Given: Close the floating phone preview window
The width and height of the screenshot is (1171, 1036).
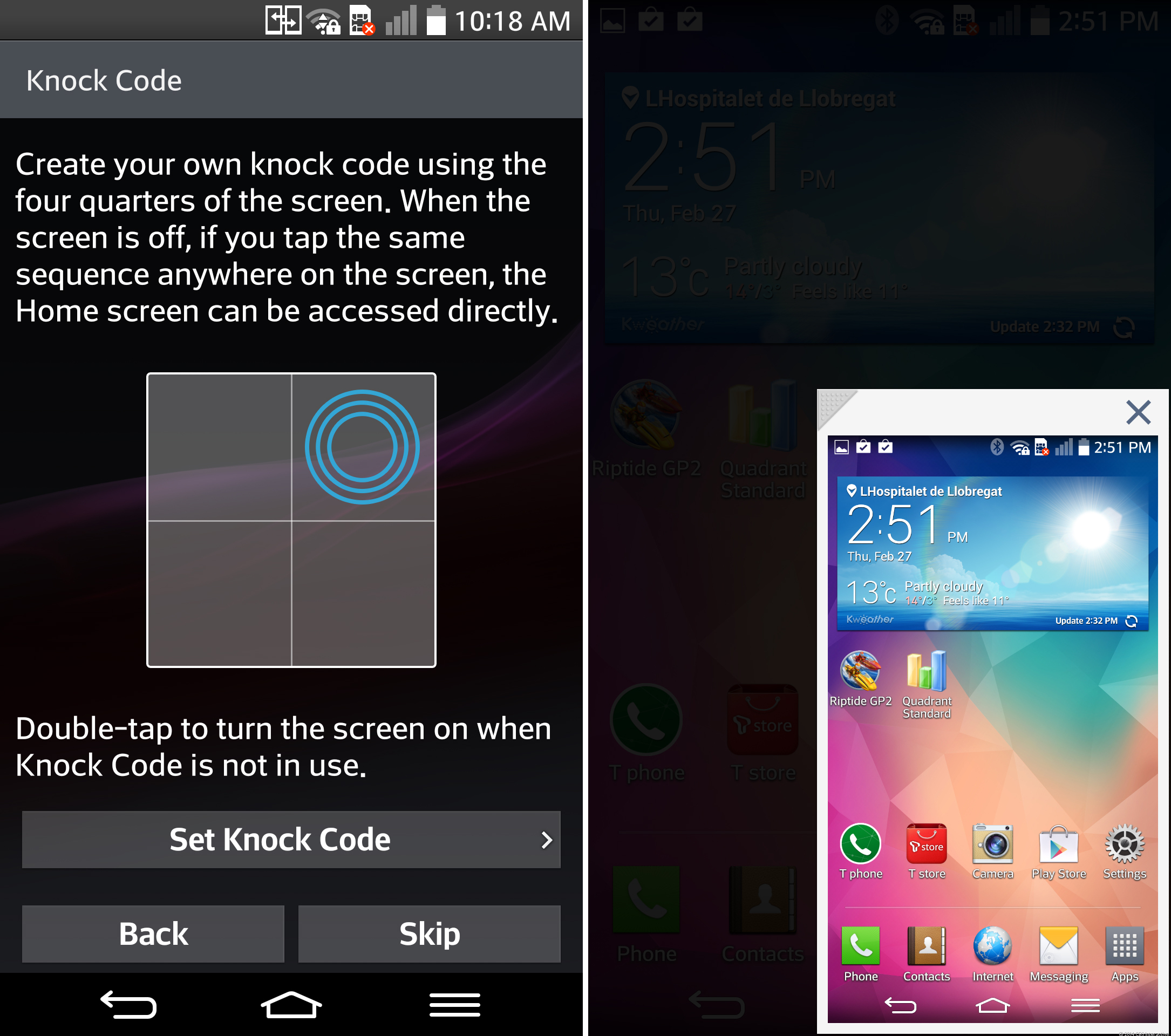Looking at the screenshot, I should (x=1139, y=411).
